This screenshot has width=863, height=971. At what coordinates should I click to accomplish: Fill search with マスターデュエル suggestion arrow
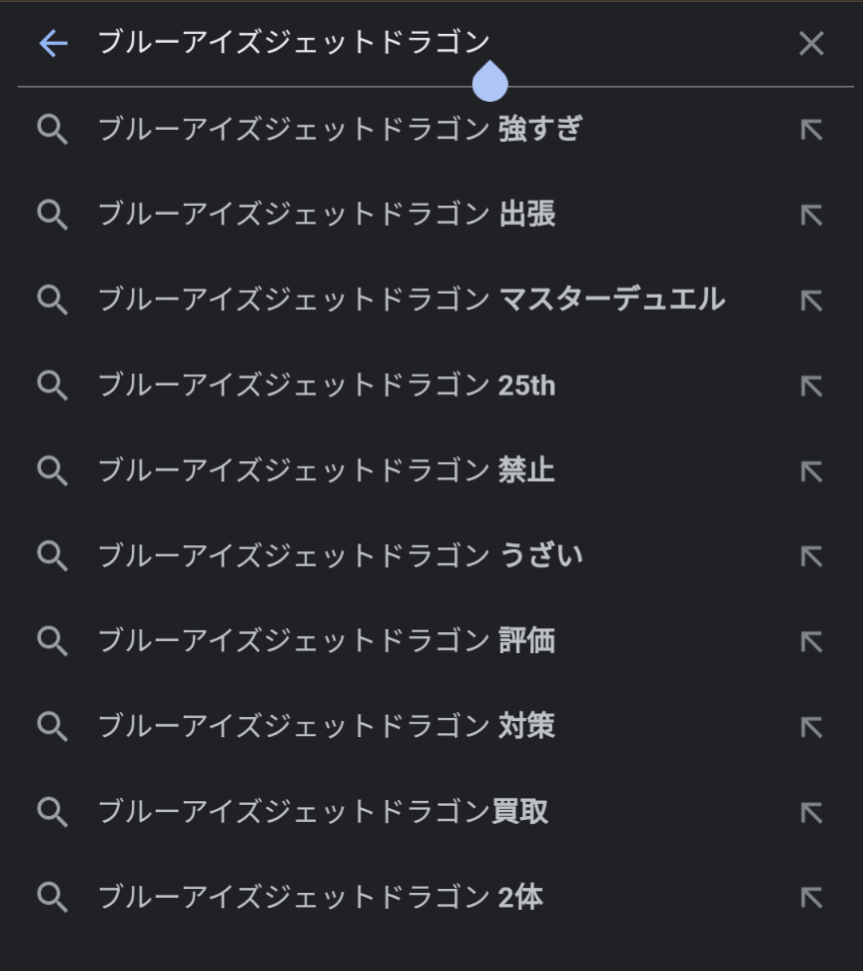[x=811, y=300]
